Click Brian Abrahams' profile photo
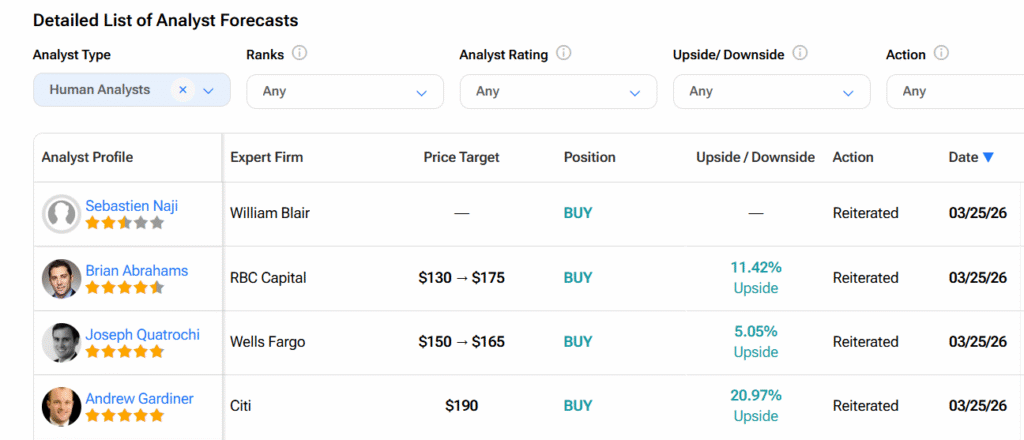1024x440 pixels. (61, 278)
